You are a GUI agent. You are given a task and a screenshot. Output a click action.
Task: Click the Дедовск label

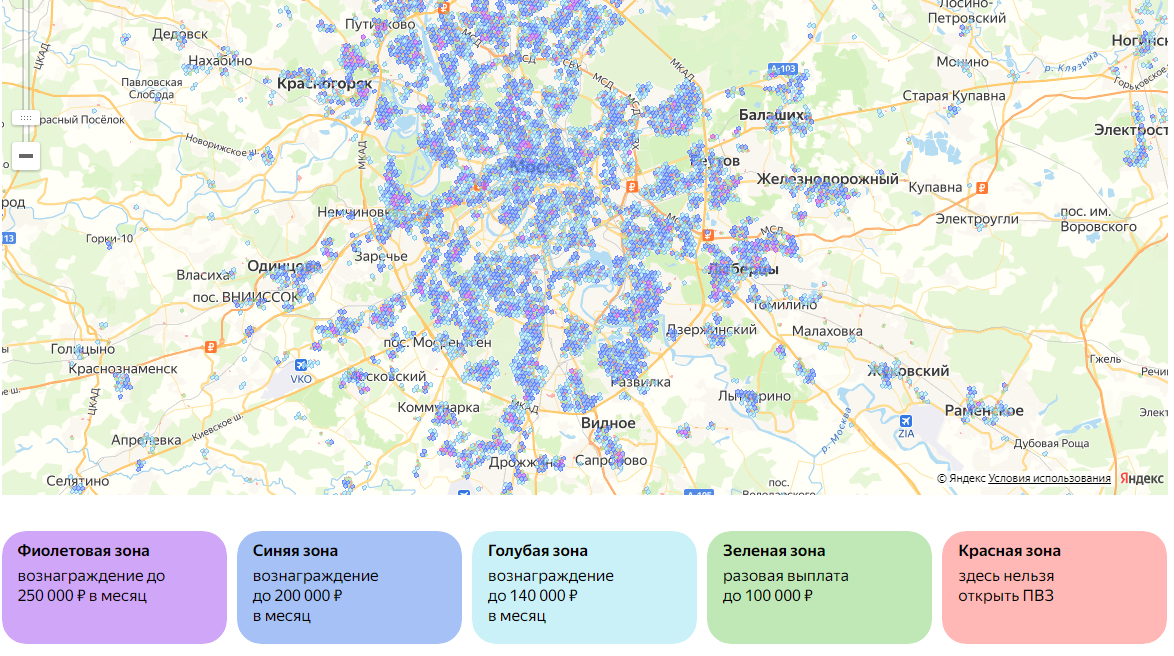[180, 34]
